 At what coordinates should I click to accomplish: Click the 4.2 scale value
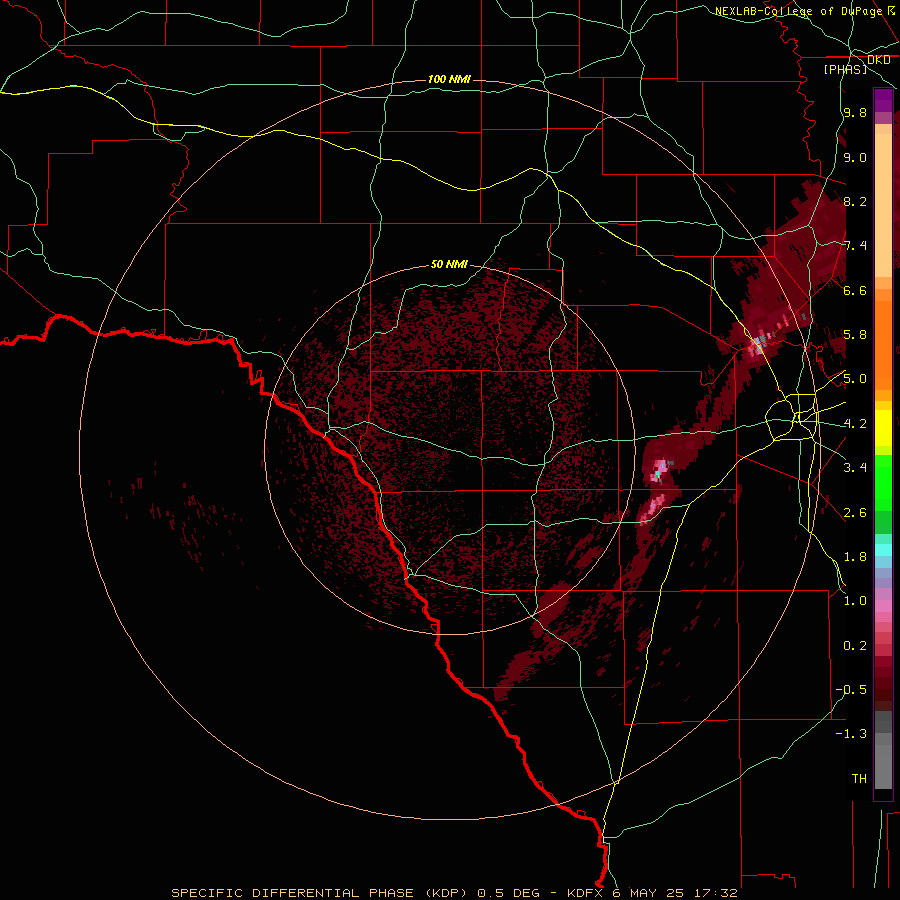pos(855,424)
